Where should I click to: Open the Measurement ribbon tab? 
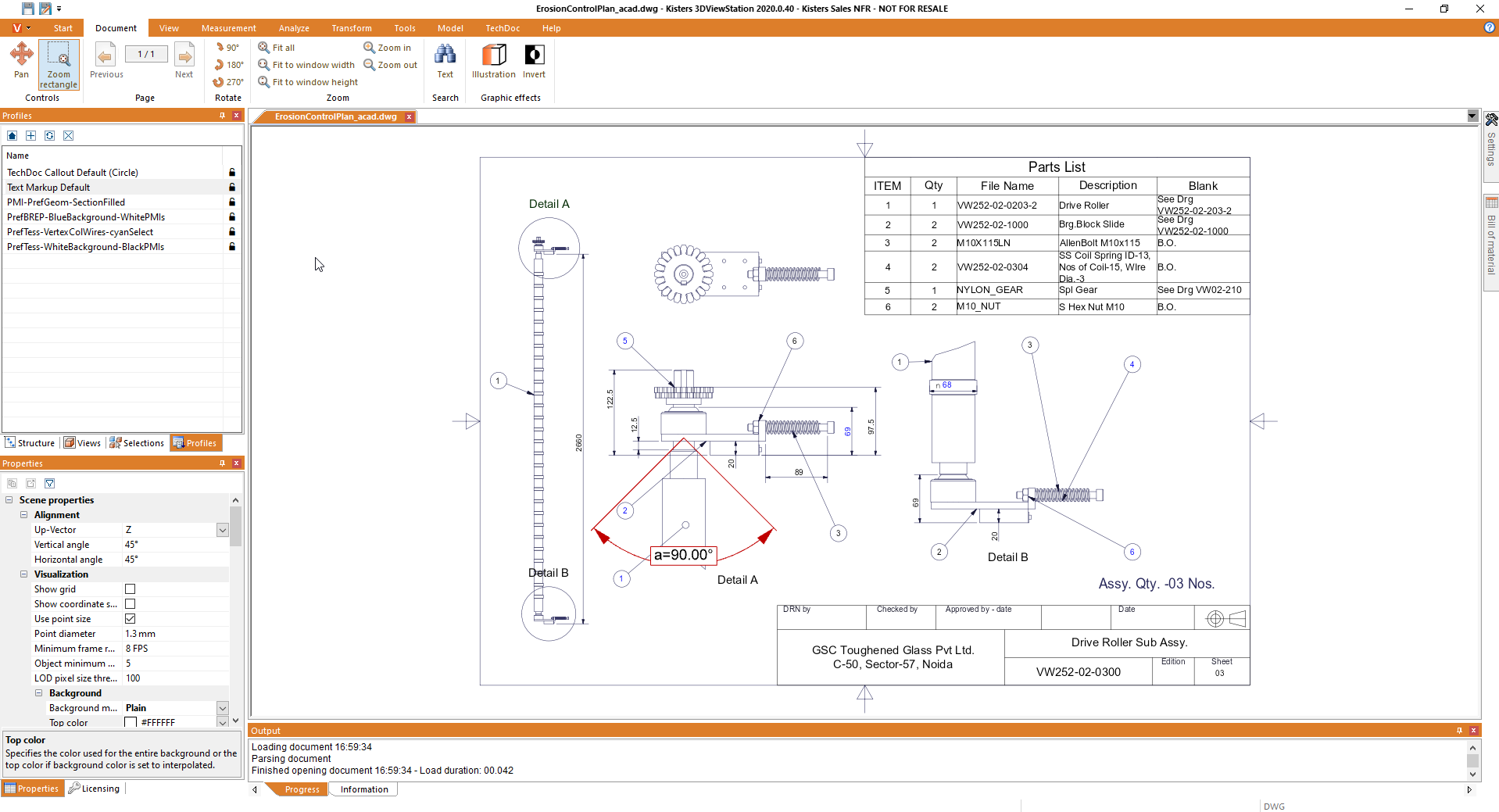[x=228, y=28]
